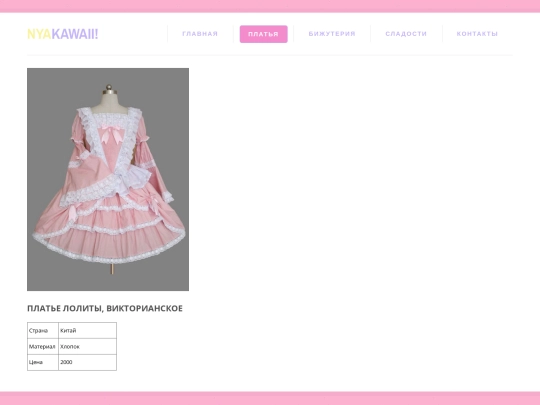
Task: Open the Сладости menu item
Action: (x=406, y=34)
